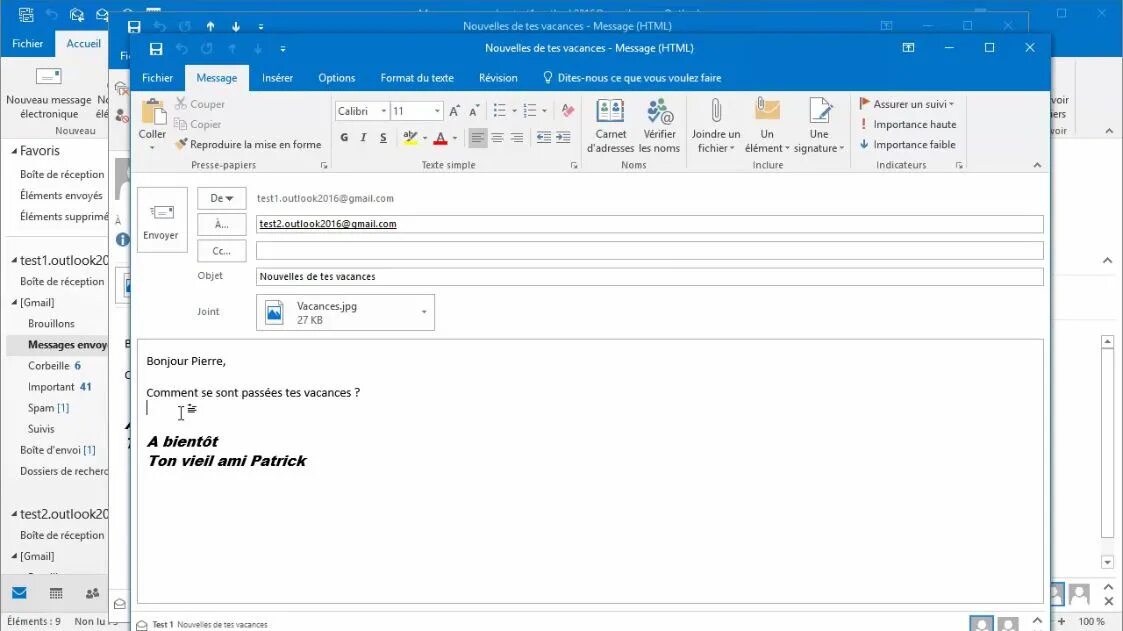1123x631 pixels.
Task: Save the message with the disk icon
Action: click(x=155, y=49)
